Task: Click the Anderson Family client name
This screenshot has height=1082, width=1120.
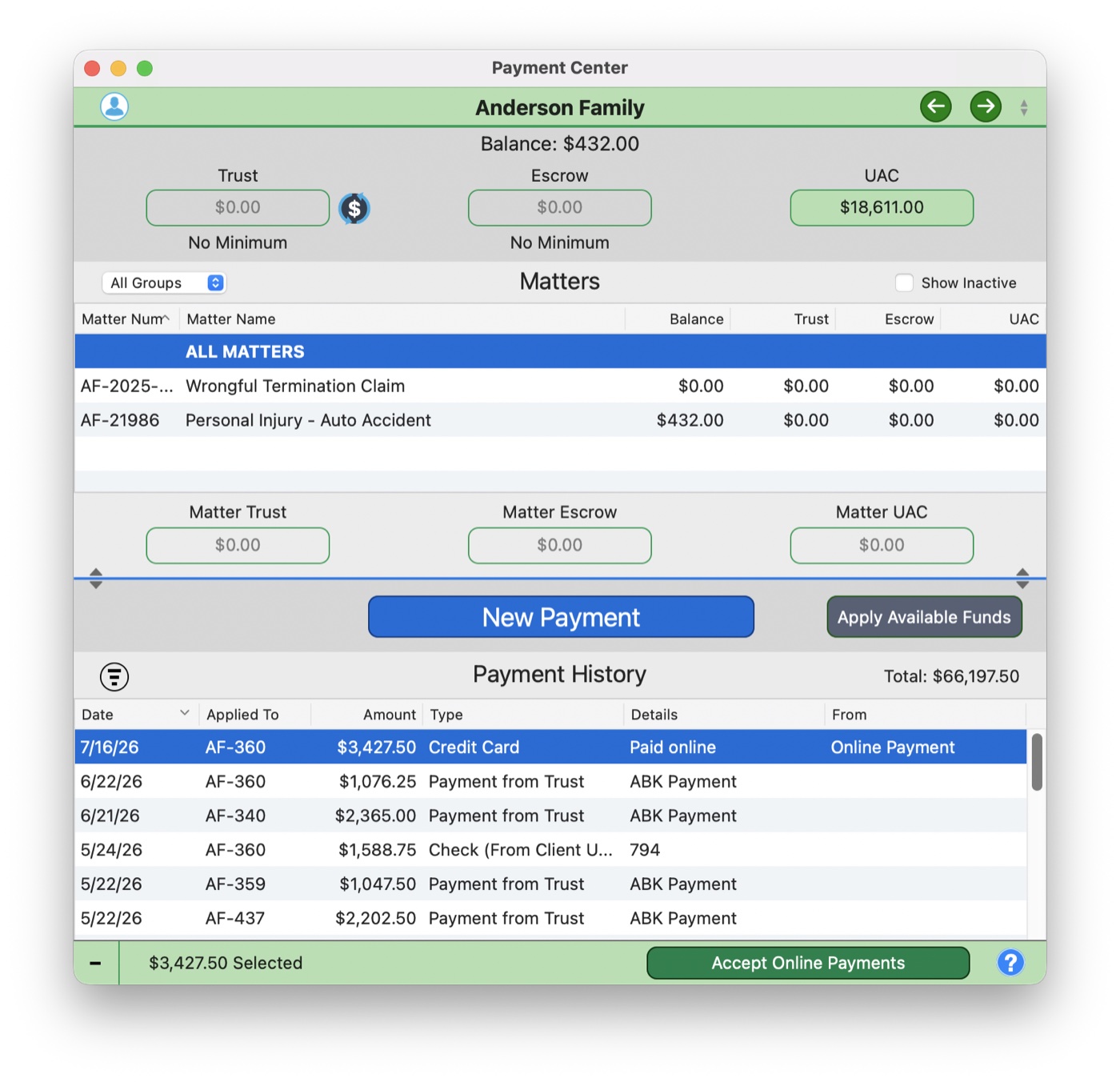Action: pyautogui.click(x=560, y=107)
